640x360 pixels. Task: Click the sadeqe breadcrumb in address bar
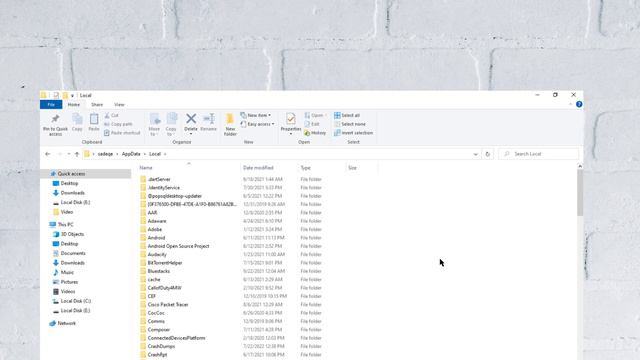pos(105,154)
